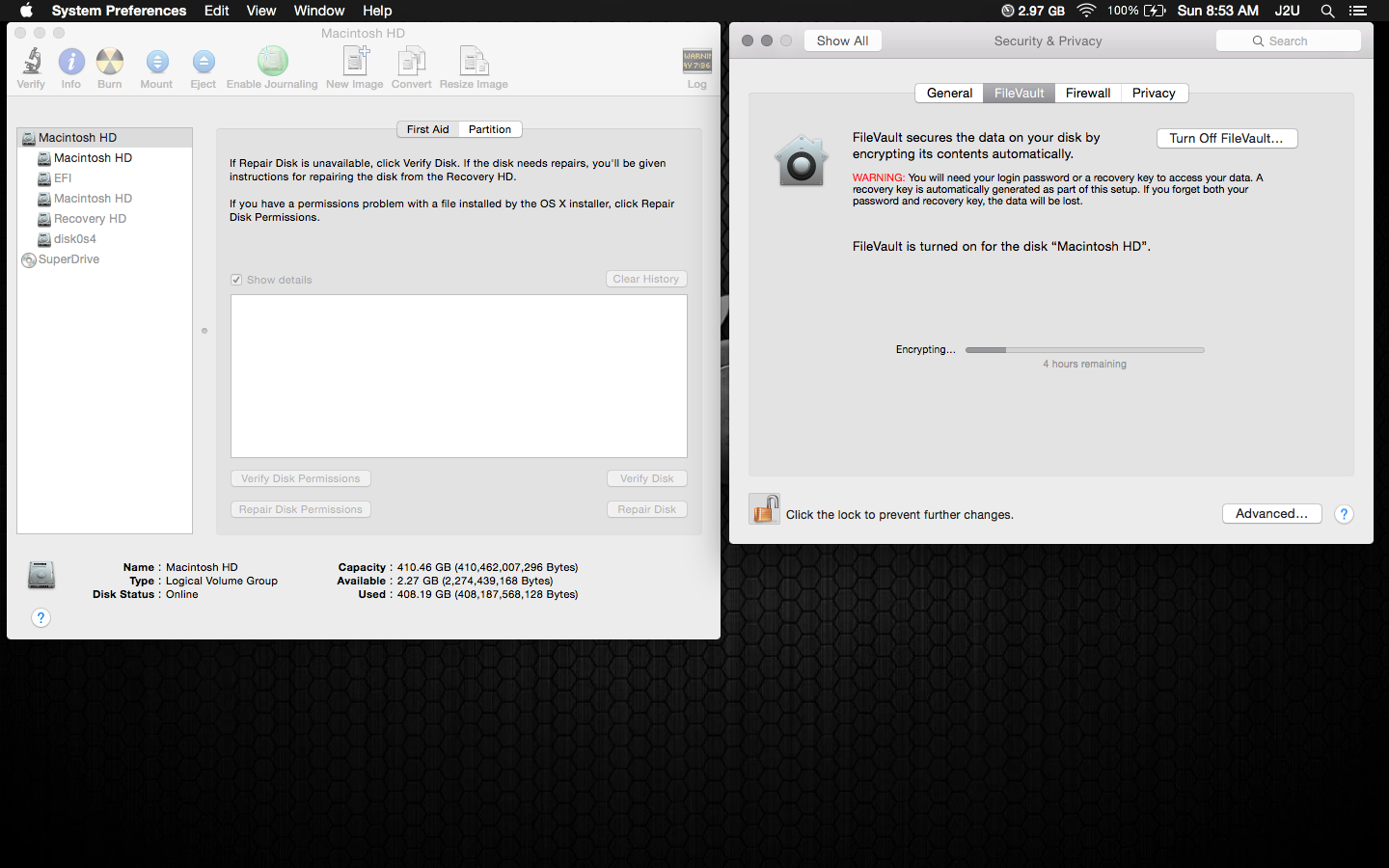Screen dimensions: 1389x868
Task: Click the Convert toolbar icon
Action: 412,61
